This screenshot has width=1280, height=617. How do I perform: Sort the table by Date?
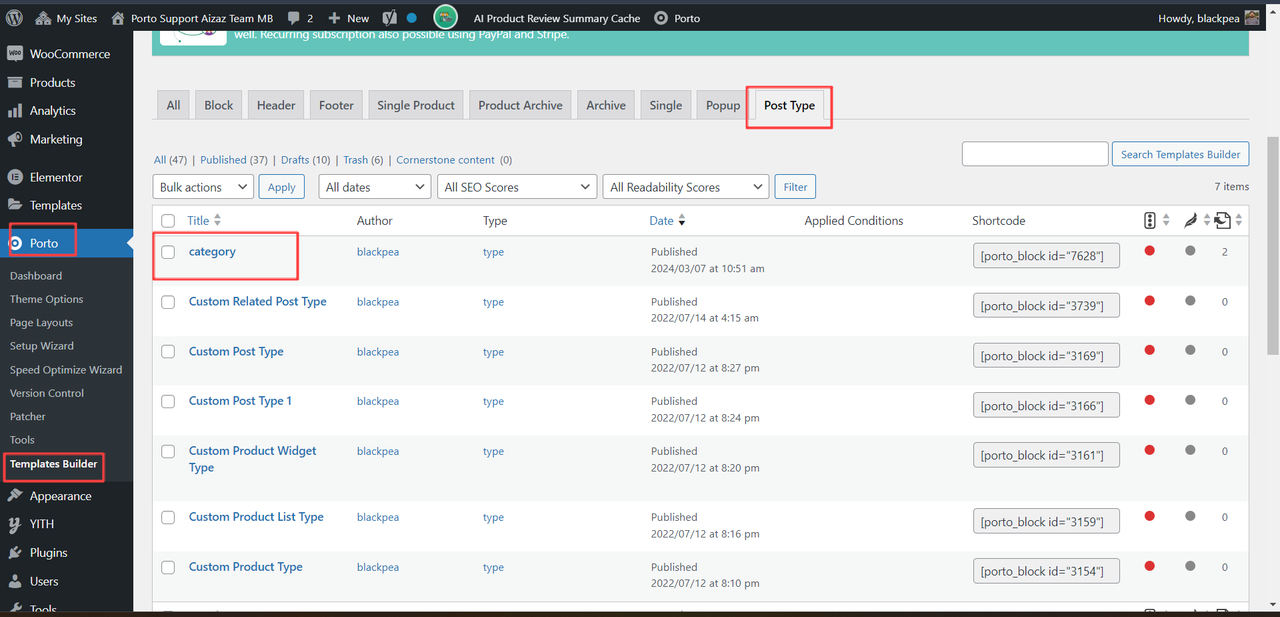coord(667,220)
